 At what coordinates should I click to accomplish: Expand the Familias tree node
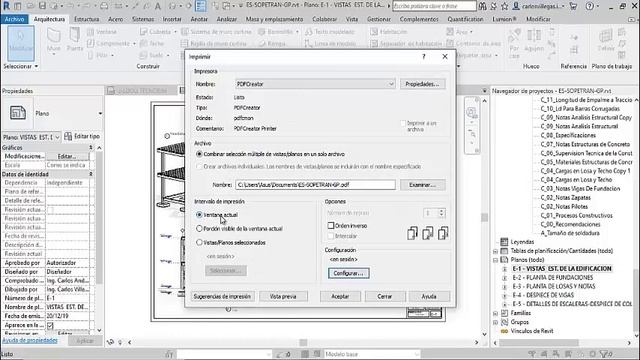coord(496,313)
